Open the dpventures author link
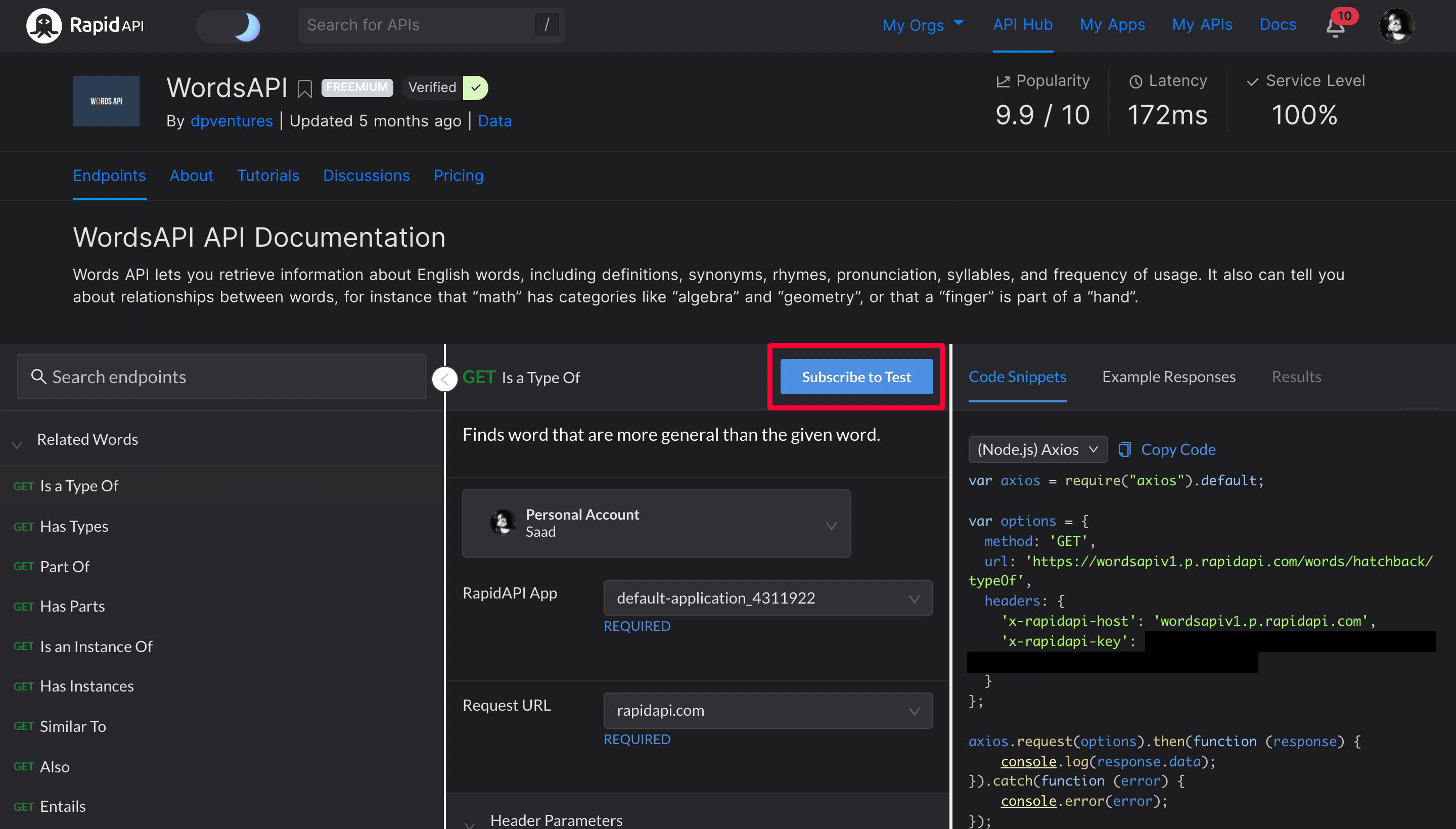 pos(231,121)
